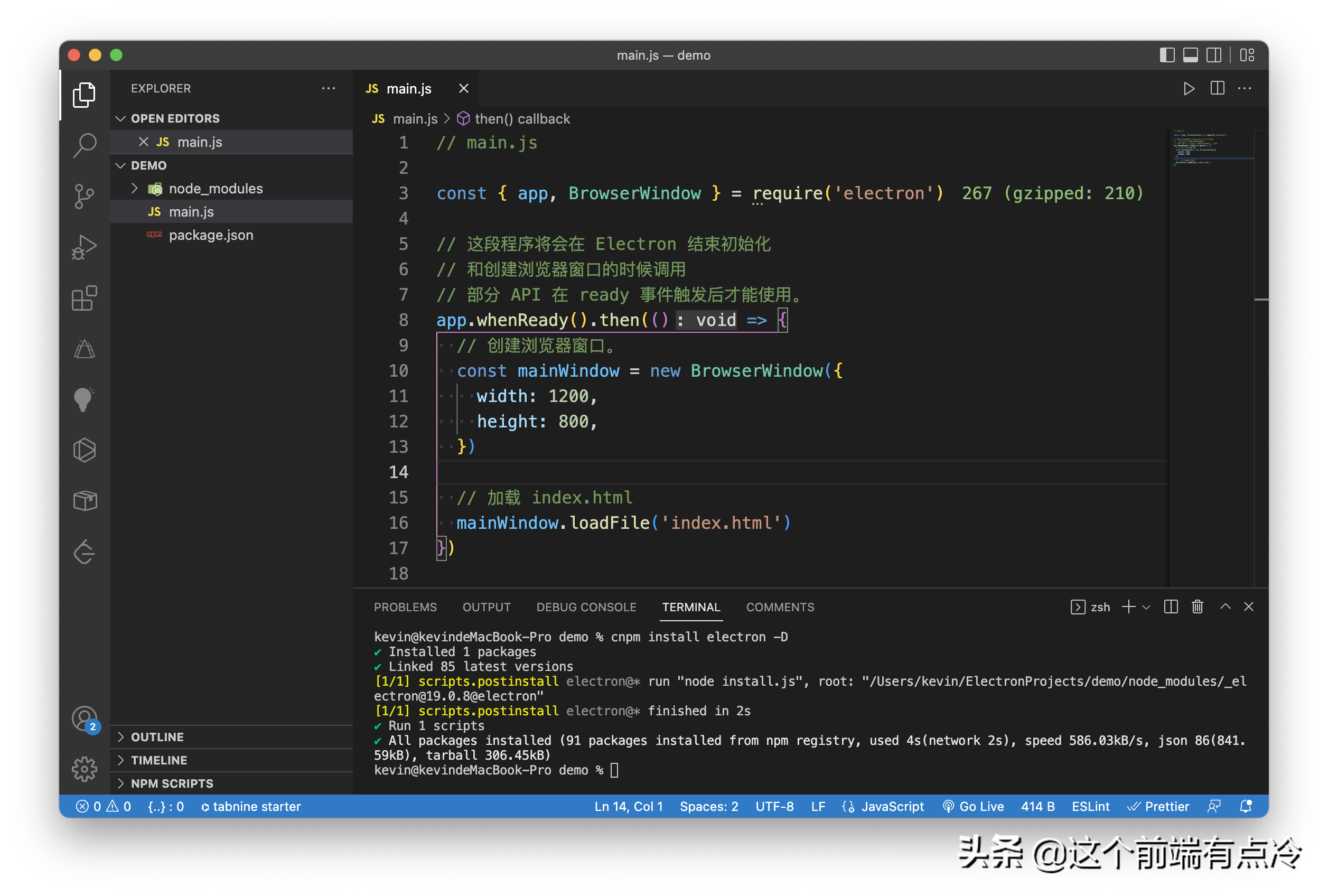Change LF end of line sequence
This screenshot has height=896, width=1328.
pyautogui.click(x=818, y=806)
